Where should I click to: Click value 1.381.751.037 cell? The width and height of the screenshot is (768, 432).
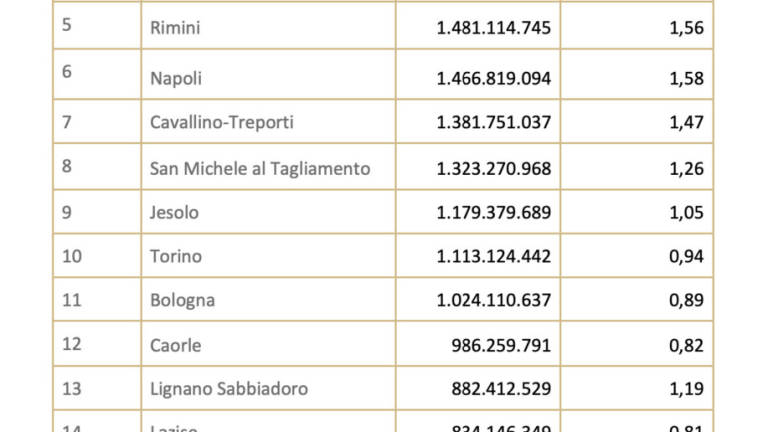click(x=478, y=121)
